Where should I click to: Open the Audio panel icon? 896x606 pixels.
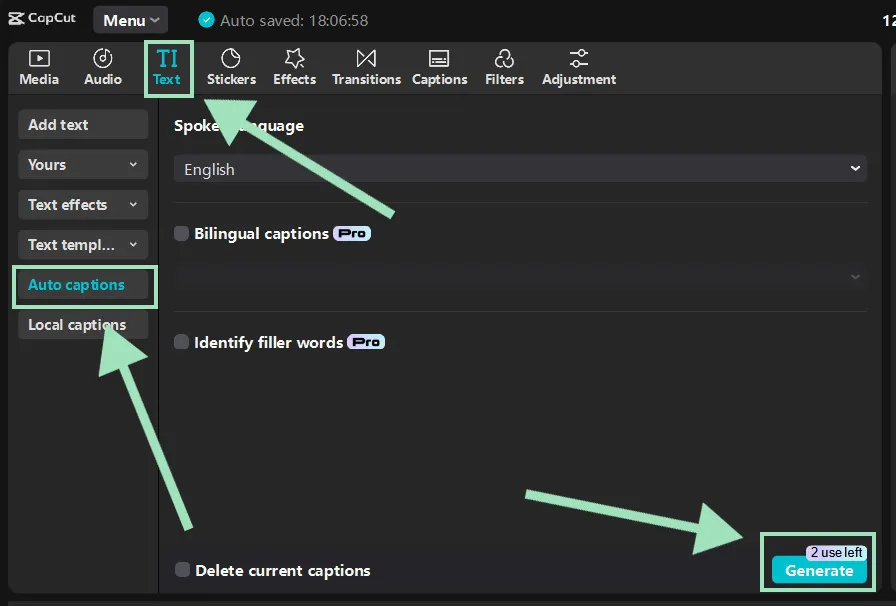[103, 58]
